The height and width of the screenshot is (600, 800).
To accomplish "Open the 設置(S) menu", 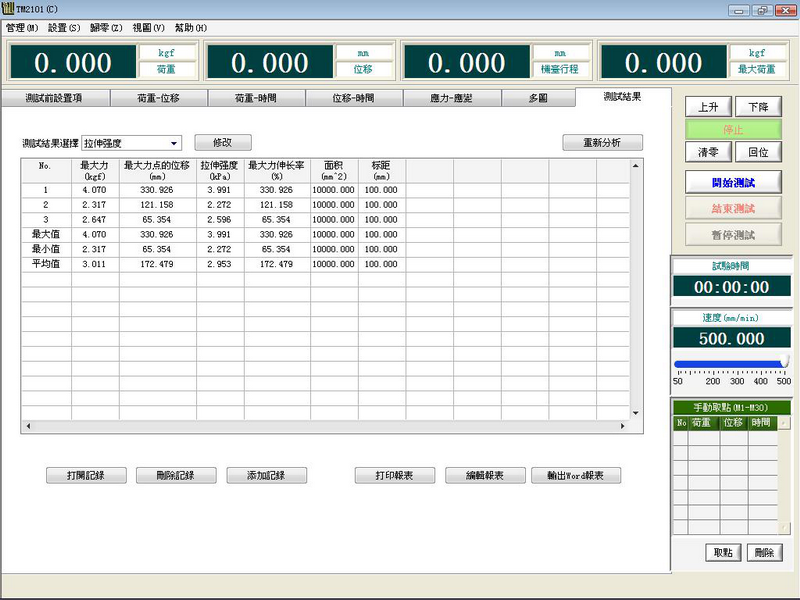I will (64, 28).
